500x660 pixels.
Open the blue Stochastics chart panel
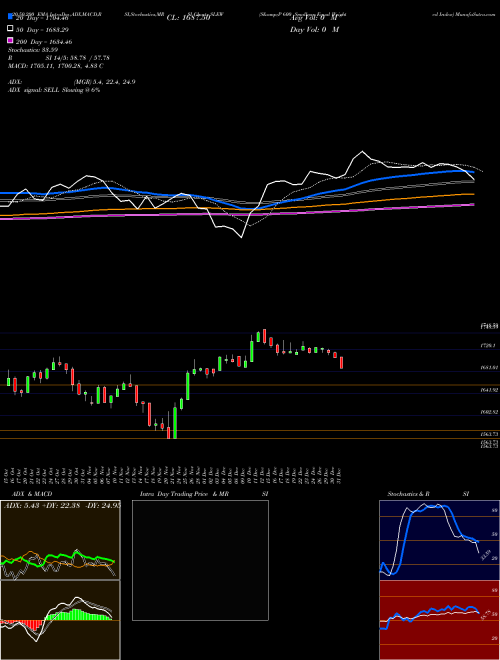click(439, 540)
